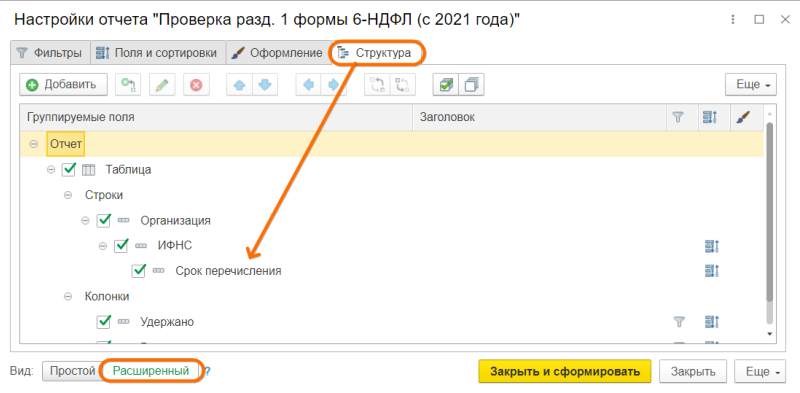Click the uncheck all items icon
The height and width of the screenshot is (393, 800).
click(471, 85)
